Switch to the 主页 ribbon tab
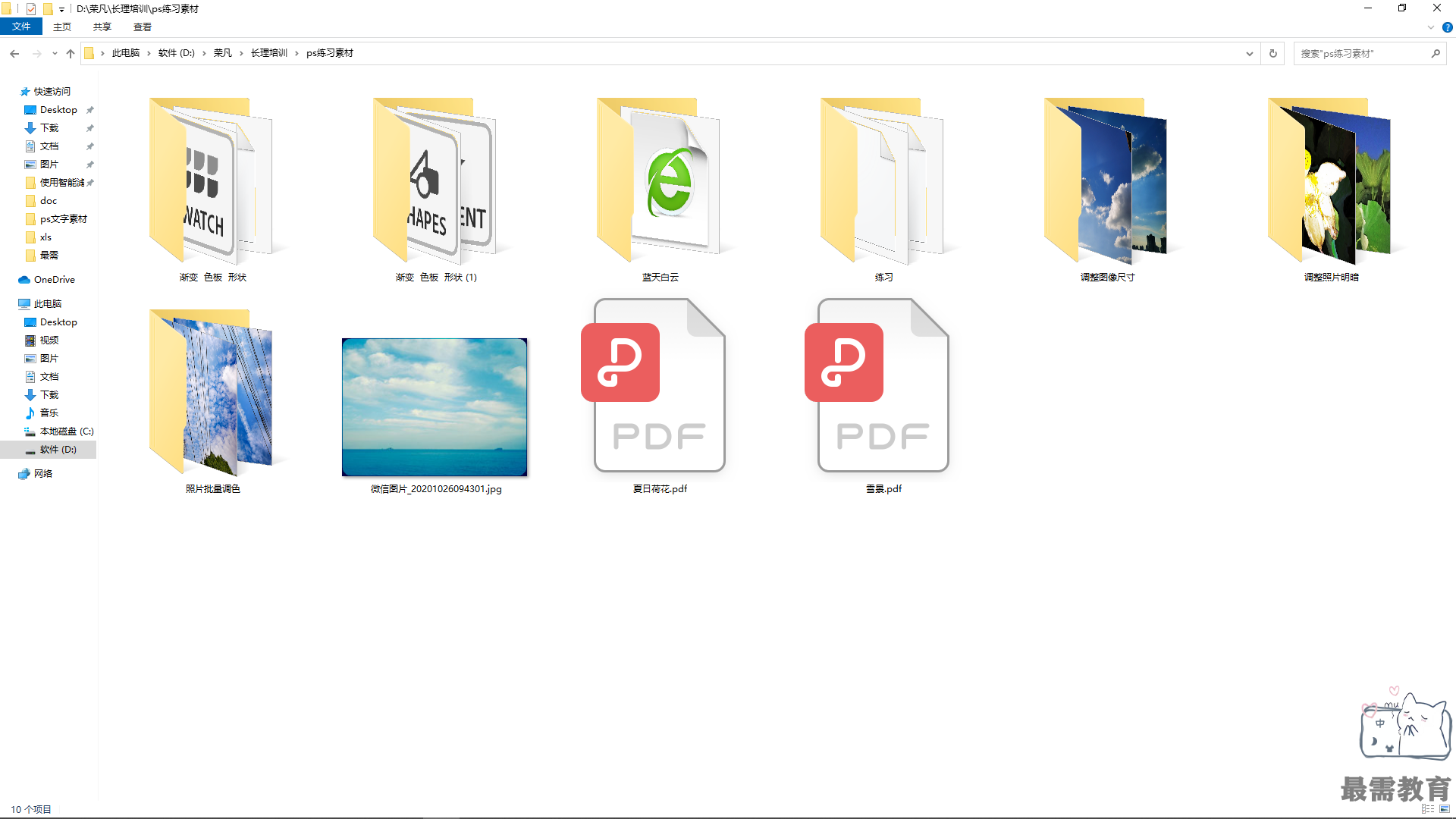This screenshot has height=819, width=1456. tap(62, 27)
